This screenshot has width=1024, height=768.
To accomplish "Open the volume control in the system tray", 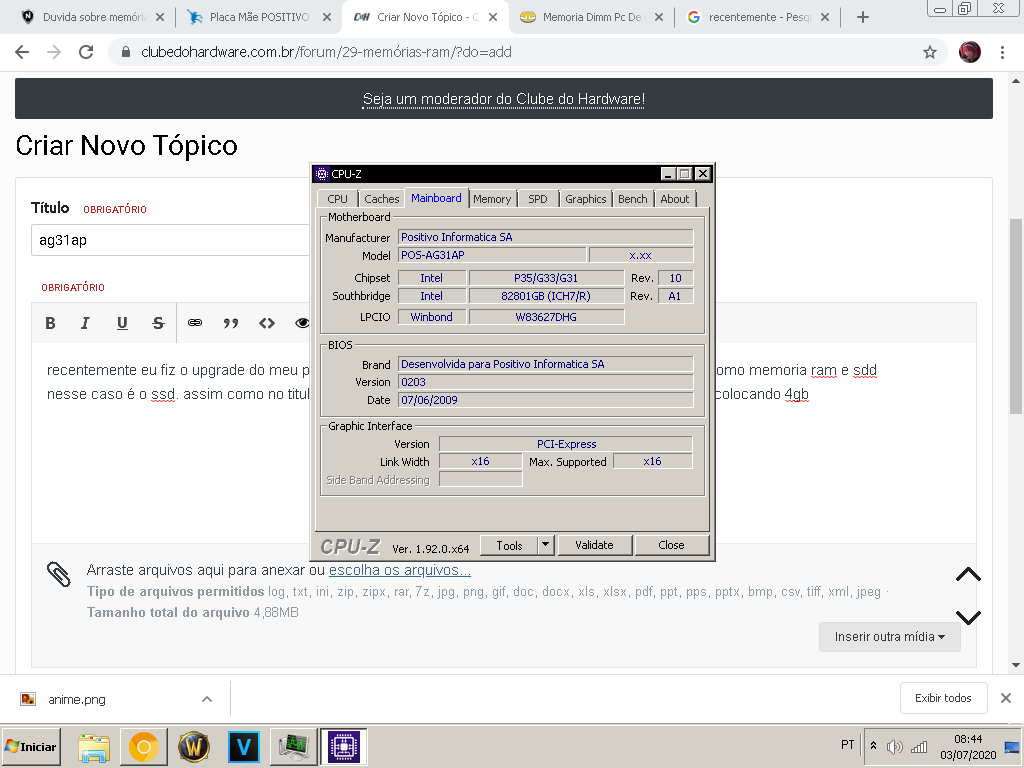I will 894,746.
